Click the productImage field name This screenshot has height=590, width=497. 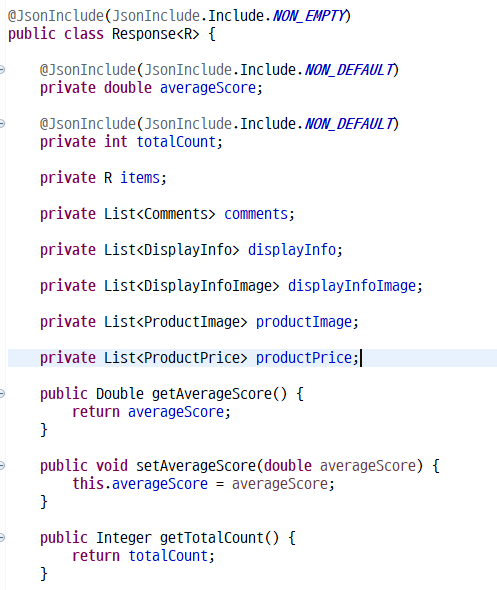click(x=304, y=322)
